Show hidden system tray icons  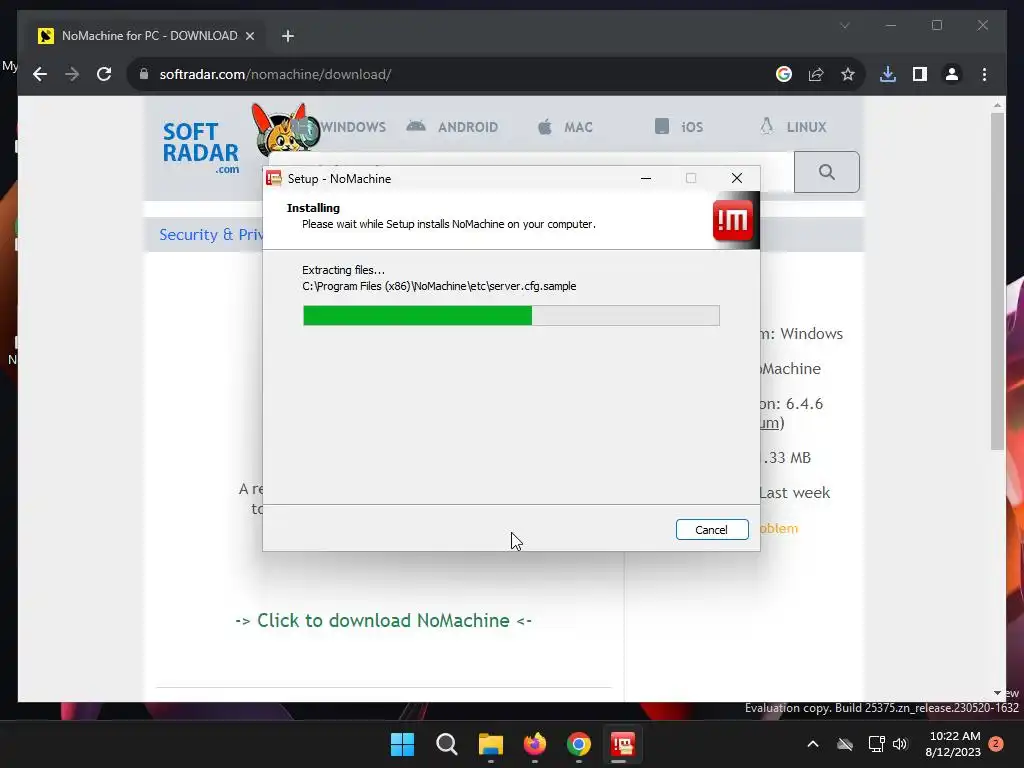813,744
